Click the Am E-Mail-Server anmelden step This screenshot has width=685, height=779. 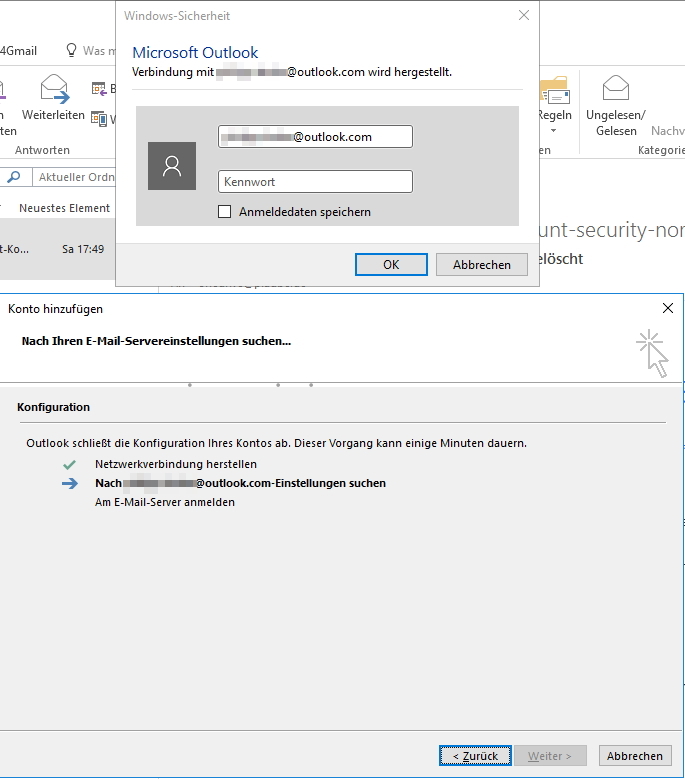(x=165, y=502)
